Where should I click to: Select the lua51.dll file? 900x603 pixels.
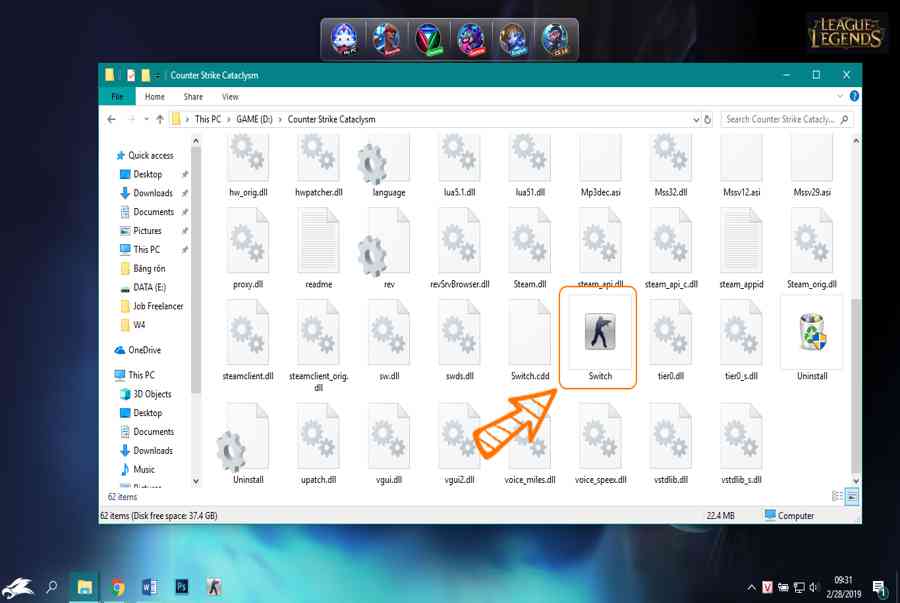[x=530, y=166]
